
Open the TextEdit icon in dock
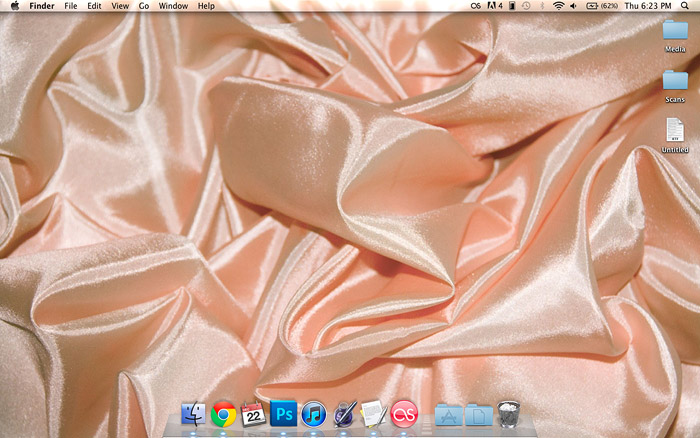pyautogui.click(x=374, y=413)
